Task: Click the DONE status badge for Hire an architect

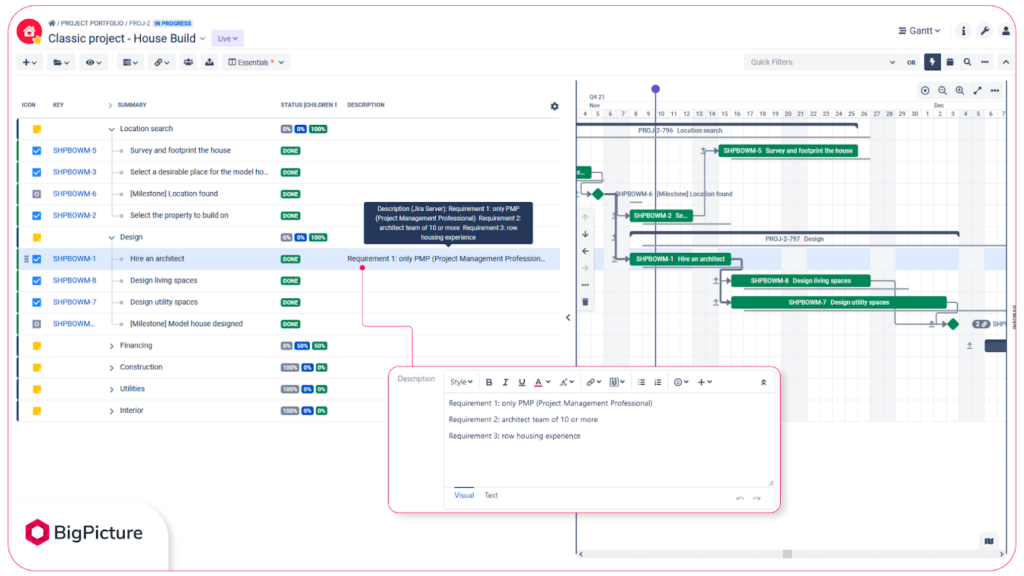Action: coord(289,258)
